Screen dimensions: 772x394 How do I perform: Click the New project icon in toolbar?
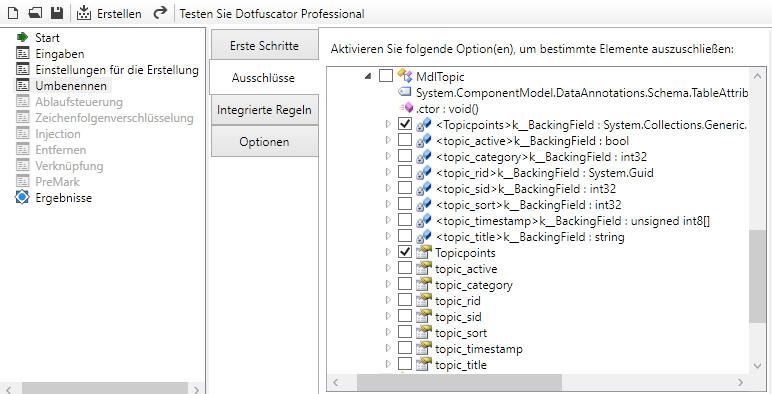point(13,13)
